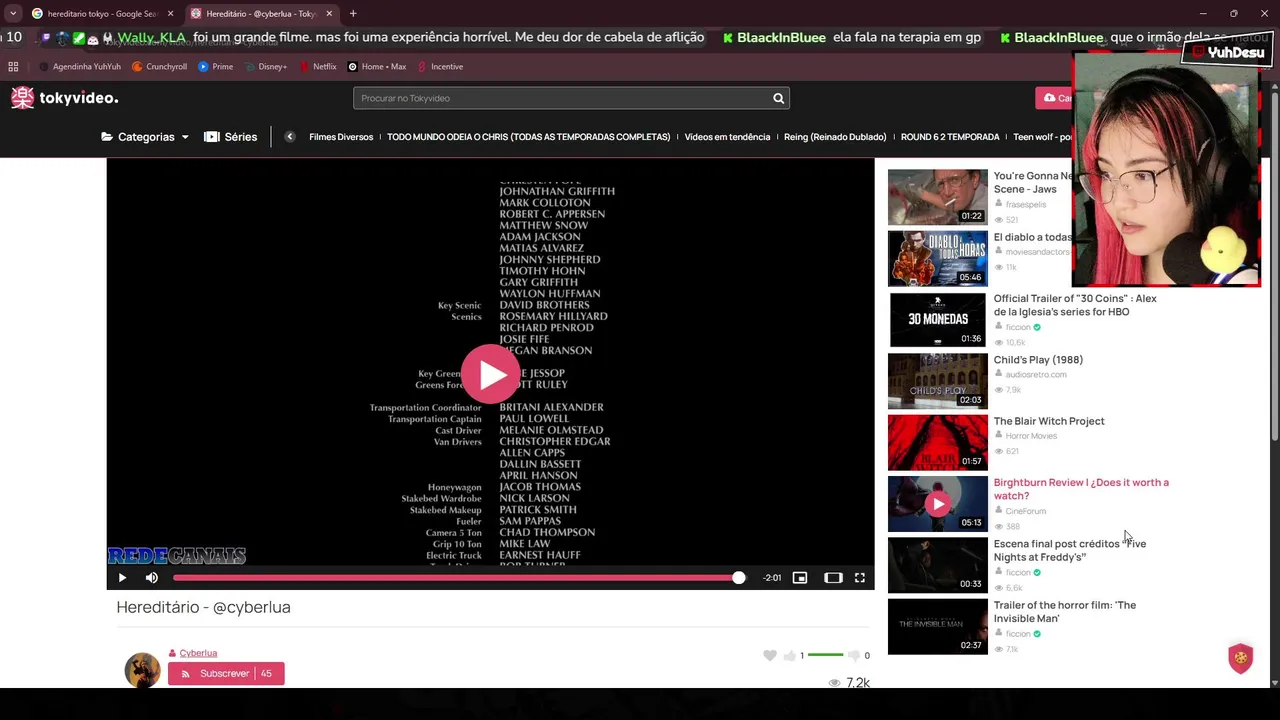This screenshot has width=1280, height=720.
Task: Toggle picture-in-picture mode in the player
Action: (x=800, y=578)
